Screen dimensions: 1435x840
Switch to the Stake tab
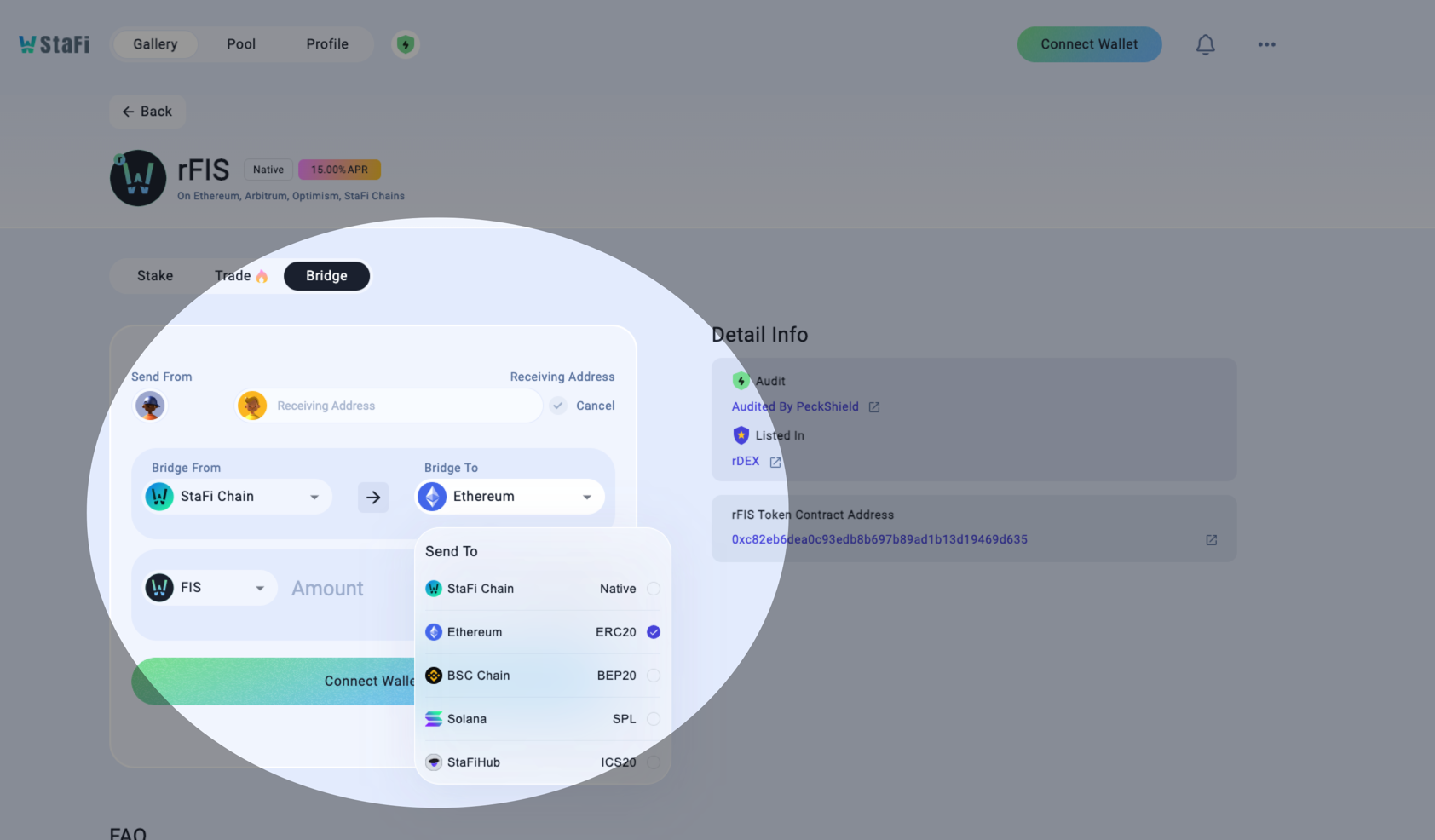155,276
